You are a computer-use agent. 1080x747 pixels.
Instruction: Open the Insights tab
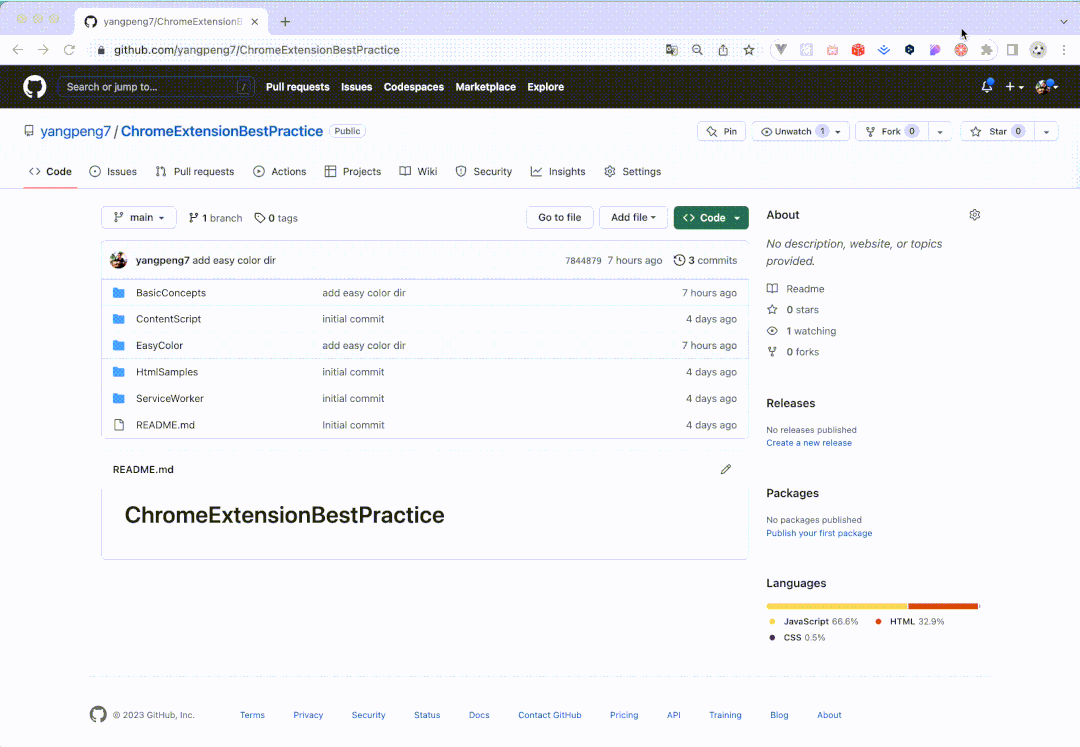[558, 171]
